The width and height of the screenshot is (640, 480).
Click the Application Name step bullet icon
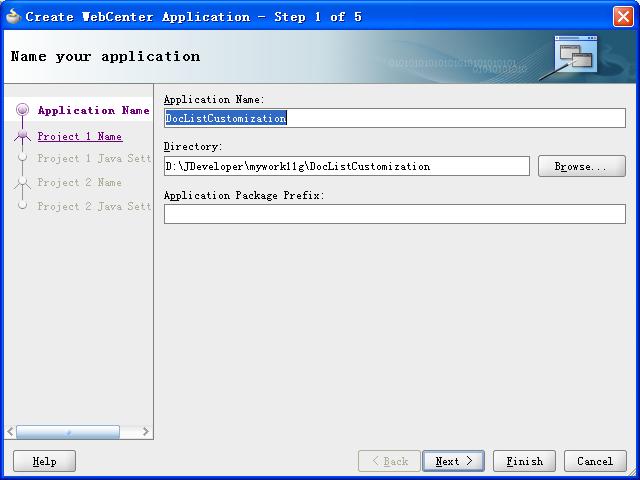coord(22,109)
